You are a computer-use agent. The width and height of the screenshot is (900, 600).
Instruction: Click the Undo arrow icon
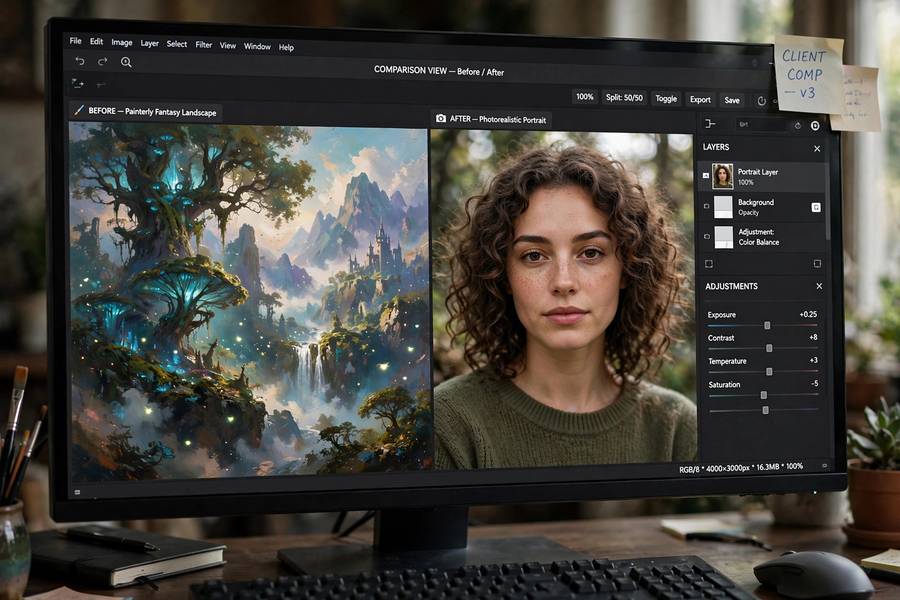coord(80,61)
